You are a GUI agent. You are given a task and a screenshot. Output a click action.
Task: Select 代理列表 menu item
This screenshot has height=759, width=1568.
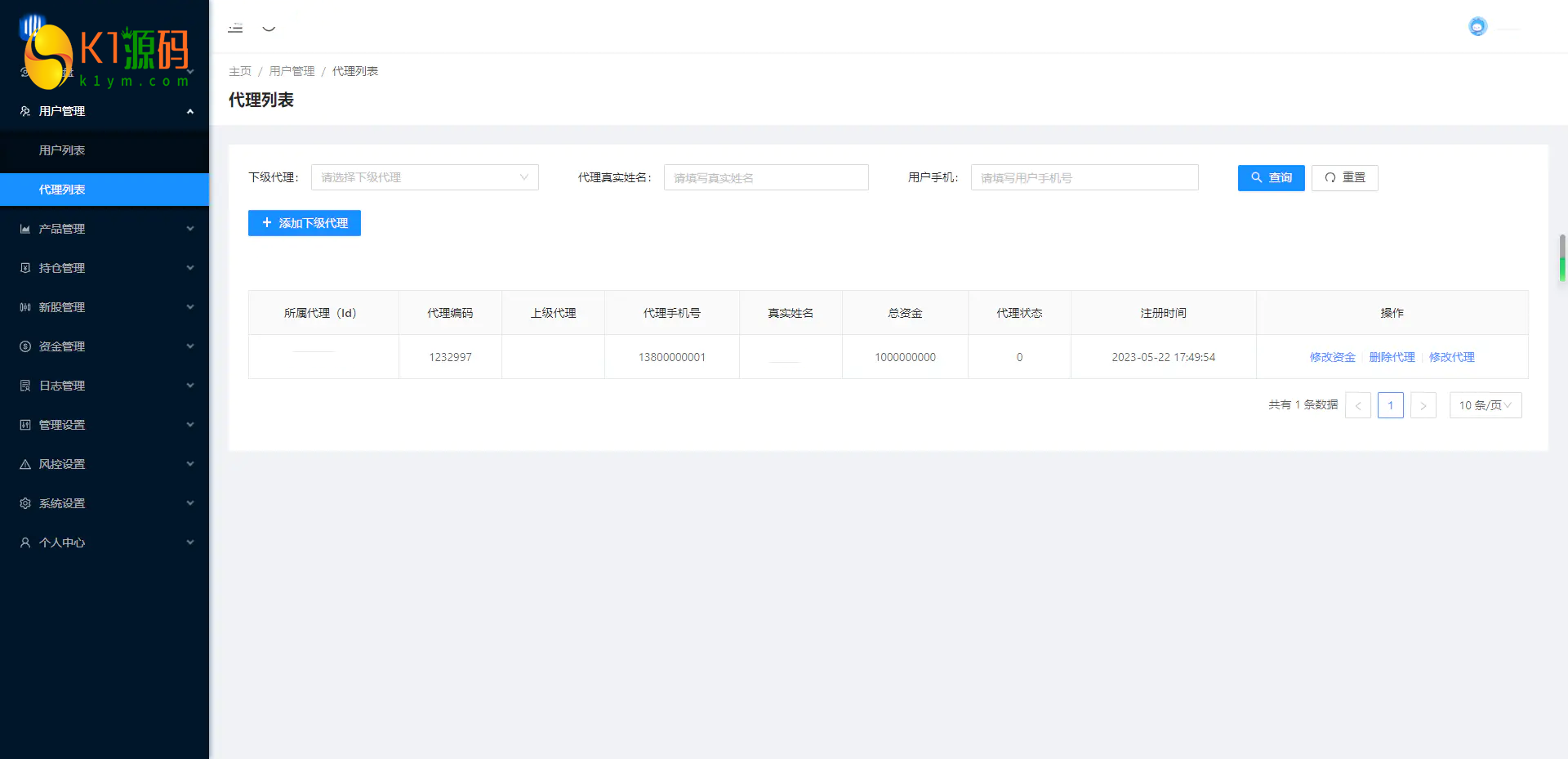tap(62, 190)
